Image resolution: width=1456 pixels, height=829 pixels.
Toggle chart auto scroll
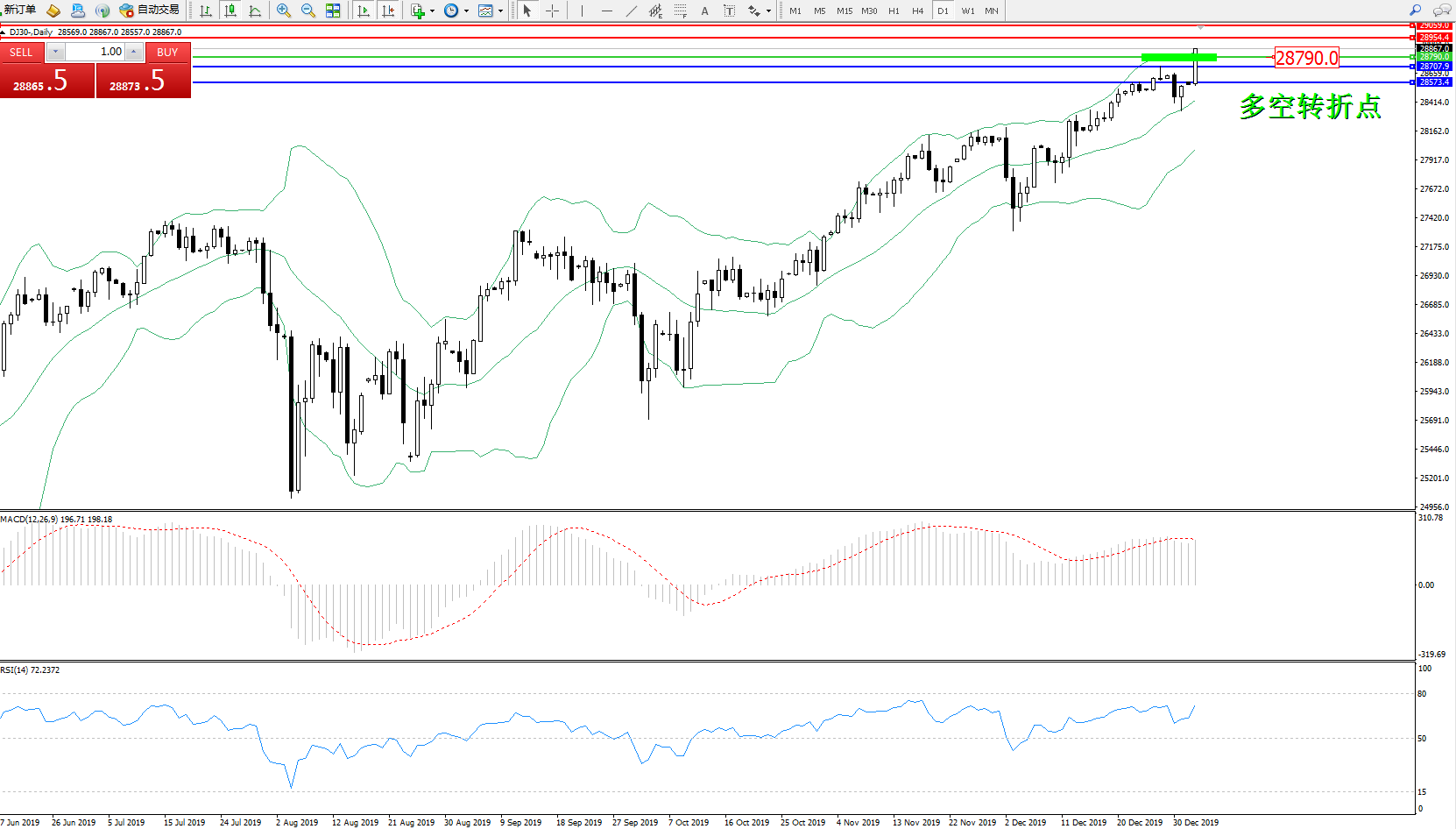click(364, 11)
